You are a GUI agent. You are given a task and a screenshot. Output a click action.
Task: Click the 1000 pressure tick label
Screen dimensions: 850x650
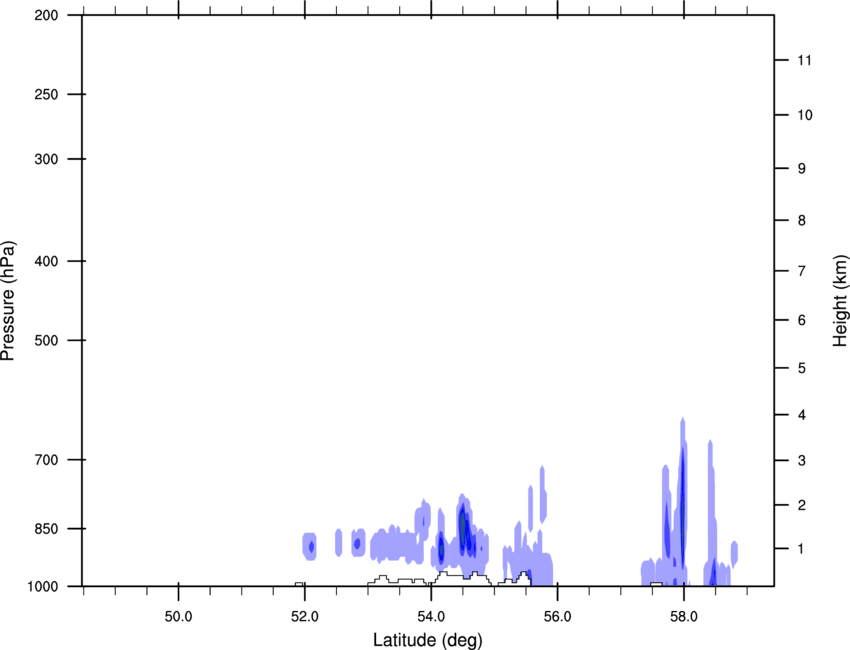42,586
